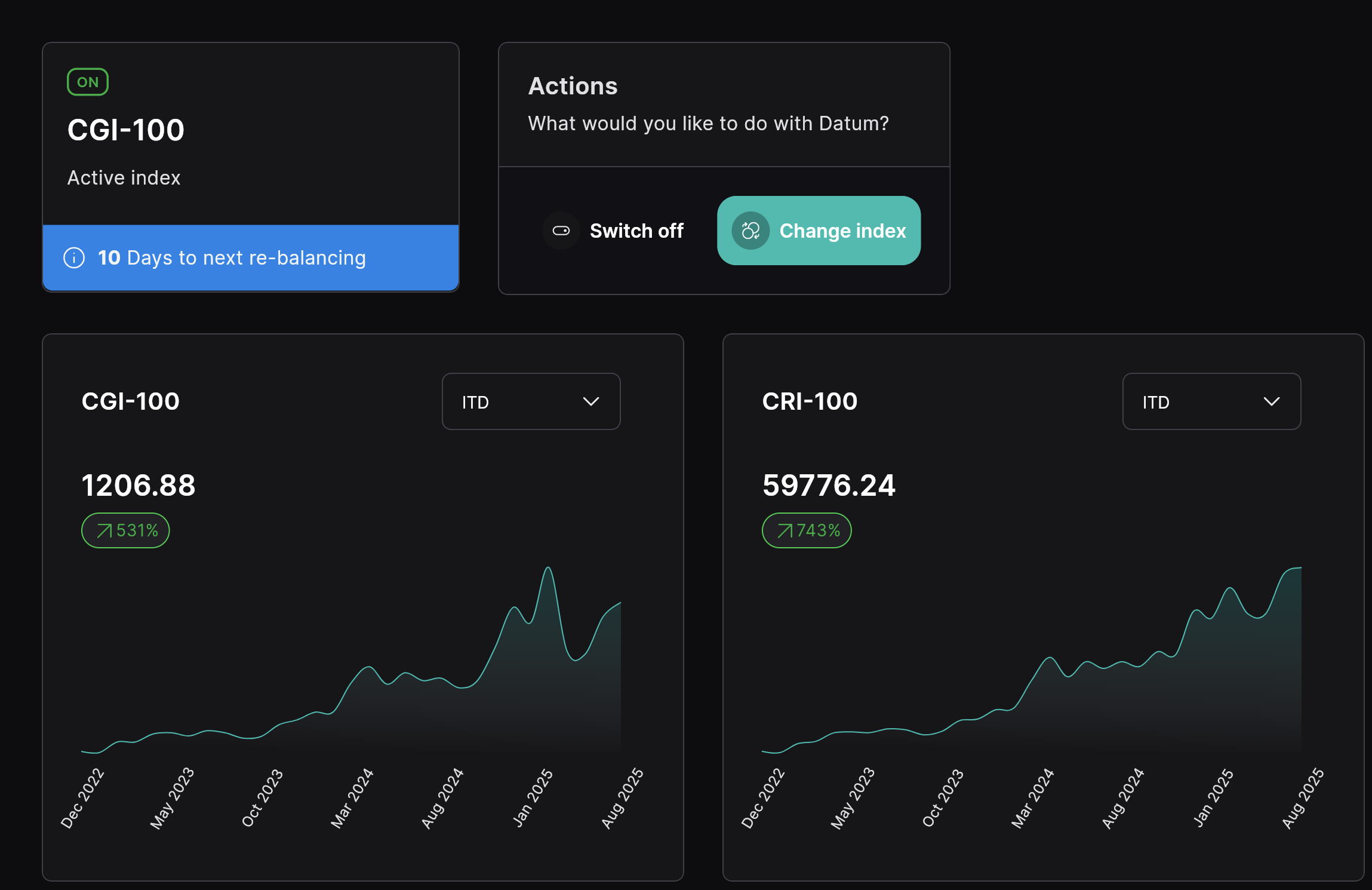The width and height of the screenshot is (1372, 890).
Task: Click the toggle icon beside Switch off
Action: click(561, 231)
